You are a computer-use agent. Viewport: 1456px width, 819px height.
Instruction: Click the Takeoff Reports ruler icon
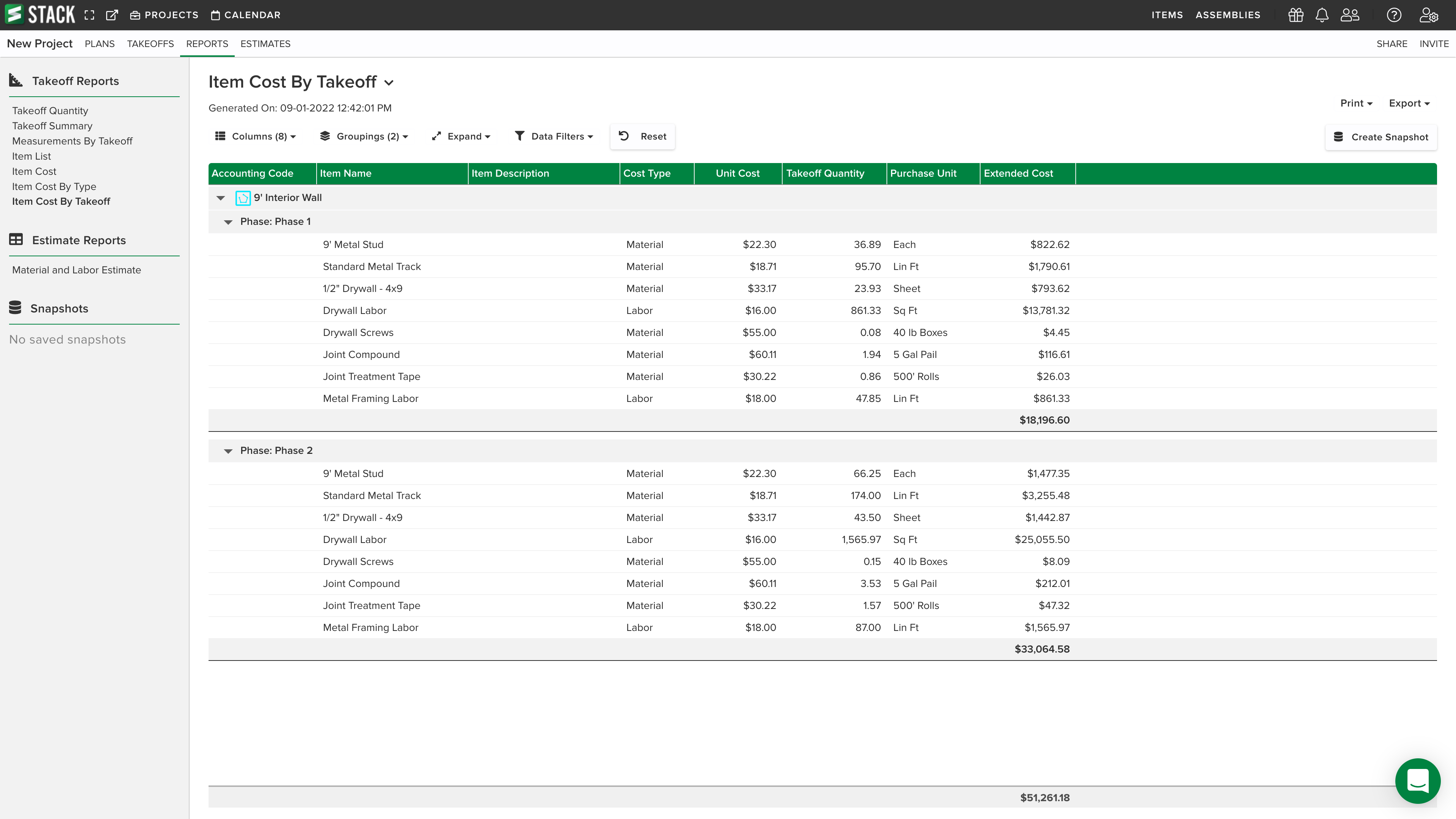(x=16, y=80)
